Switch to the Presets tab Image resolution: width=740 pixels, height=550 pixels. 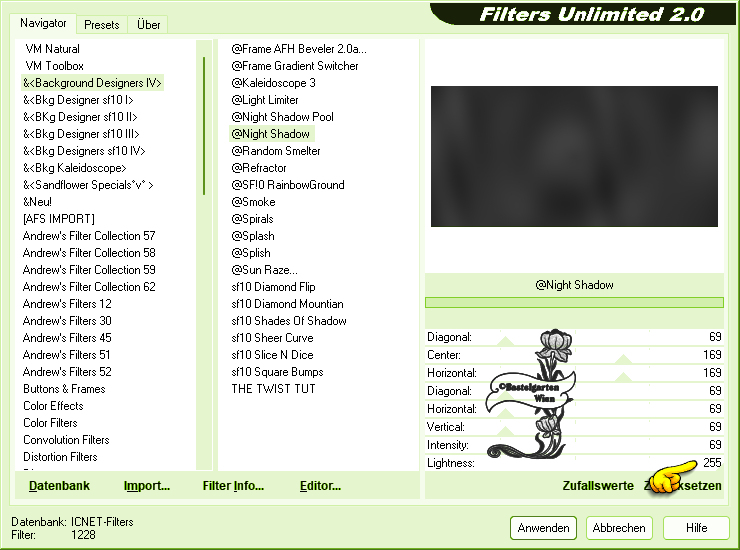[x=101, y=25]
